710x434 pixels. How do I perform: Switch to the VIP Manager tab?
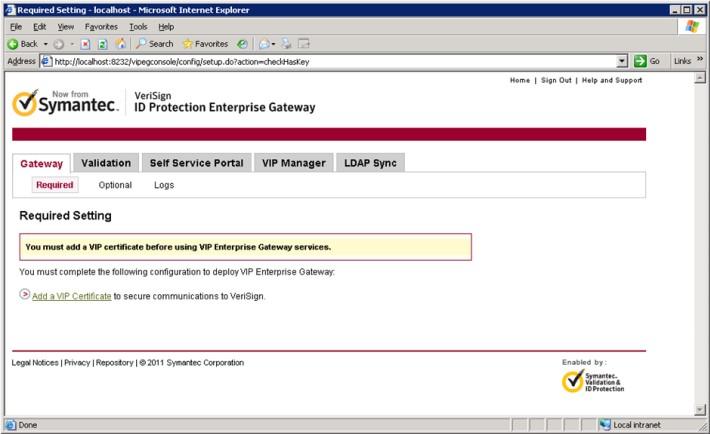pyautogui.click(x=293, y=163)
